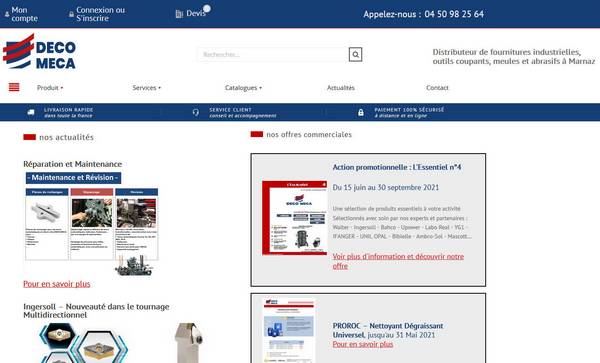
Task: Click the PROROC flyer thumbnail
Action: pyautogui.click(x=289, y=330)
